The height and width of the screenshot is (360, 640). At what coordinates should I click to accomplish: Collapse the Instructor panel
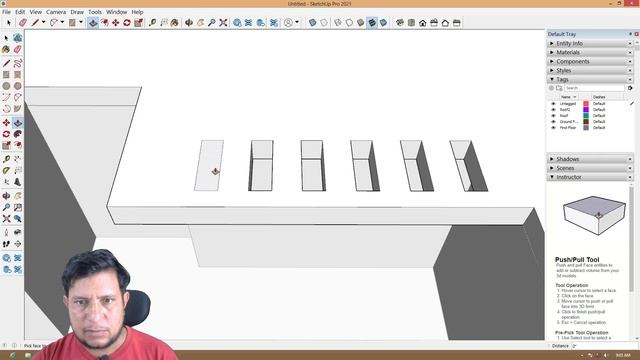tap(589, 177)
